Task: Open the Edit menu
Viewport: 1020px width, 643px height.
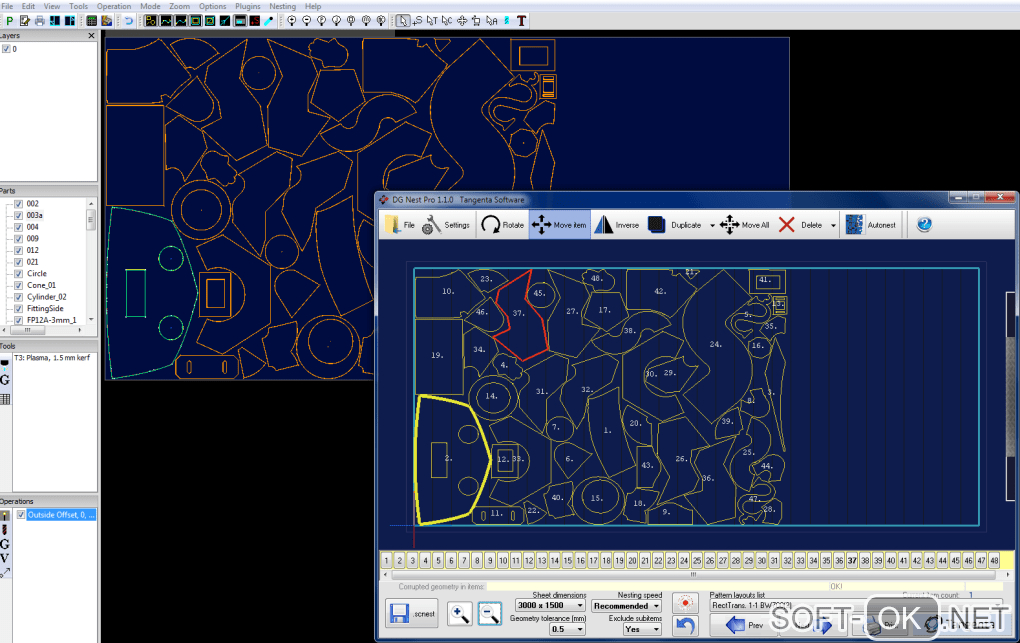Action: (x=28, y=6)
